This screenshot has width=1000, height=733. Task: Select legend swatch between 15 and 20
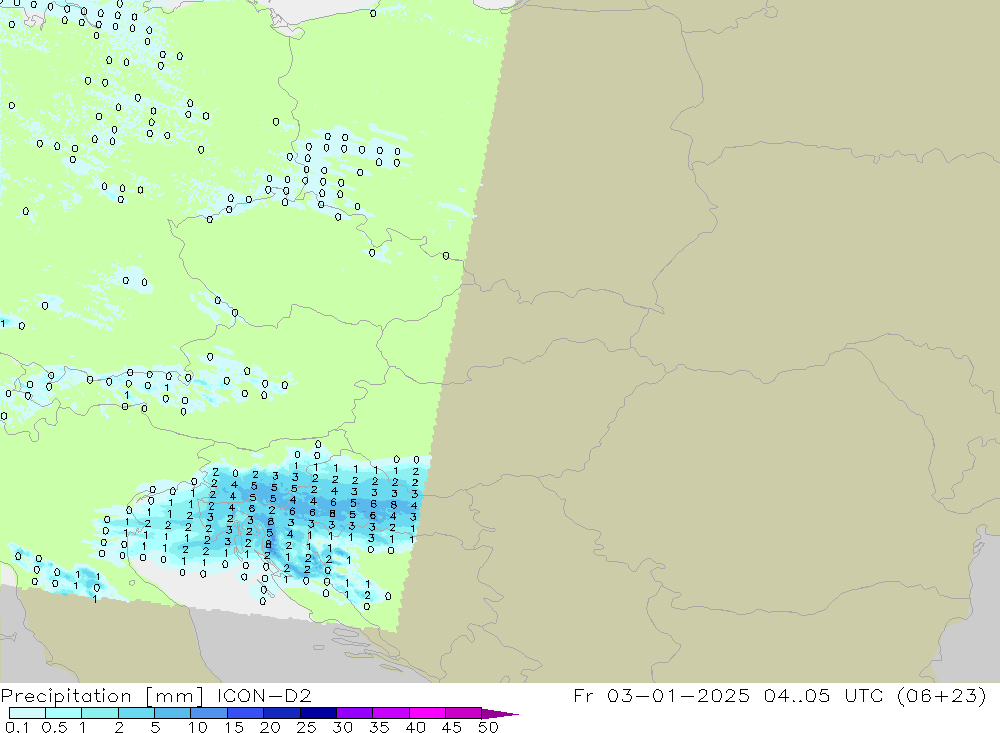point(246,713)
